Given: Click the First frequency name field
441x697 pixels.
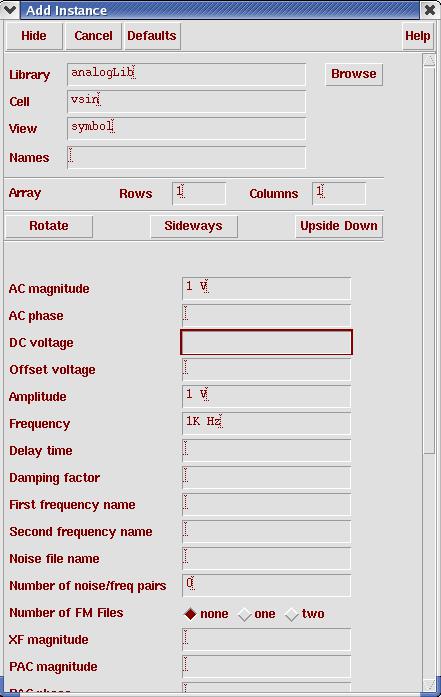Looking at the screenshot, I should (266, 505).
